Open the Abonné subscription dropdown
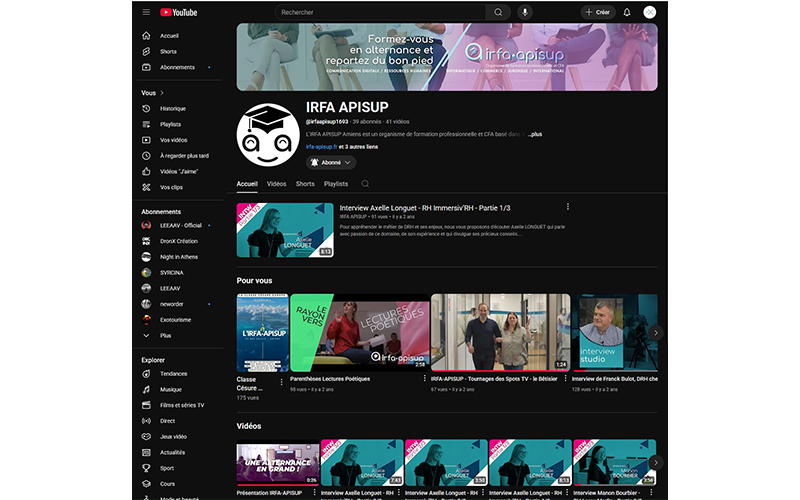The image size is (800, 500). click(x=331, y=163)
